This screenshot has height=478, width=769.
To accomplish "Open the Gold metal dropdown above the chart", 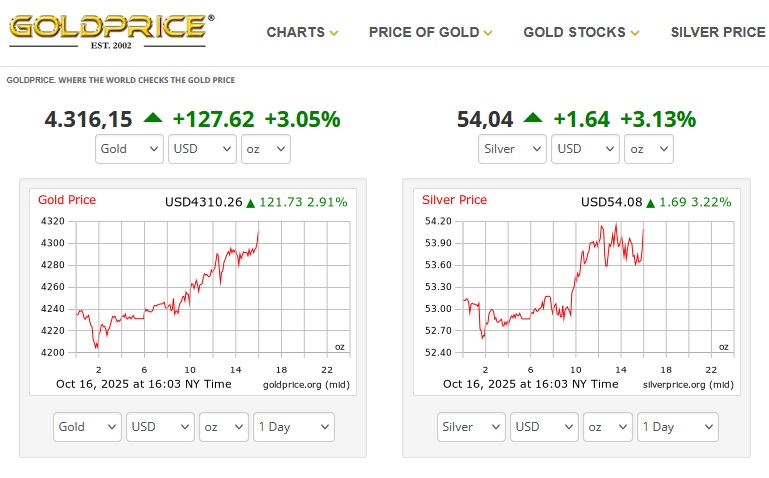I will [129, 149].
